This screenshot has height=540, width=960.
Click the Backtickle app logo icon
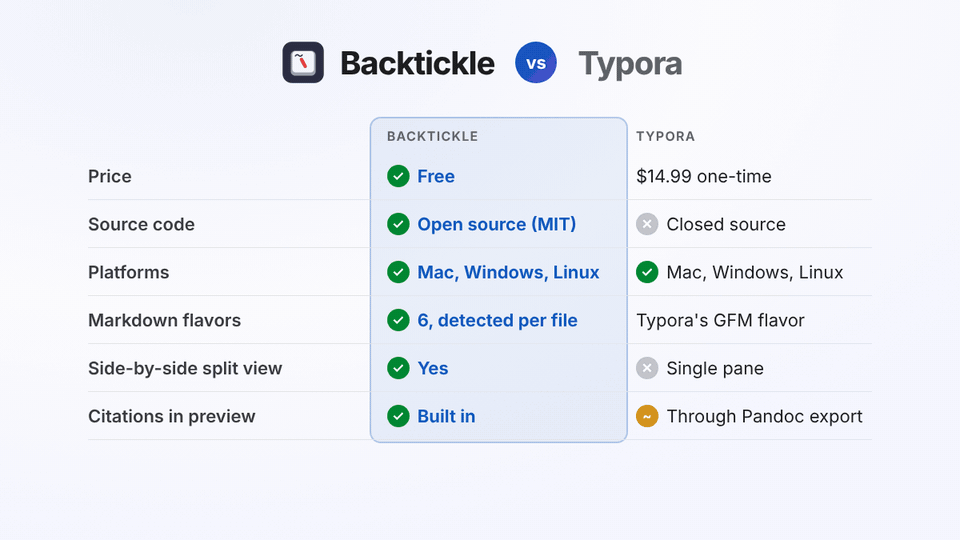point(303,62)
